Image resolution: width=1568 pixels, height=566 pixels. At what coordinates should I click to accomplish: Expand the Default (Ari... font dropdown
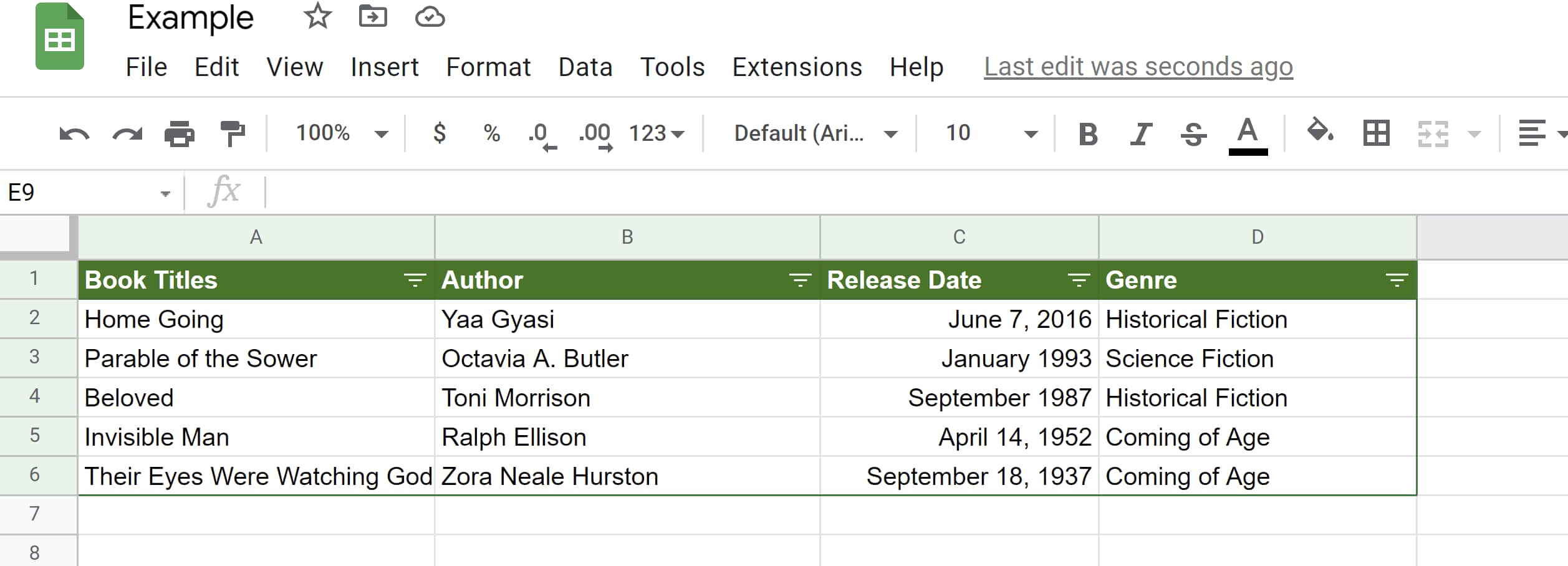pos(815,133)
